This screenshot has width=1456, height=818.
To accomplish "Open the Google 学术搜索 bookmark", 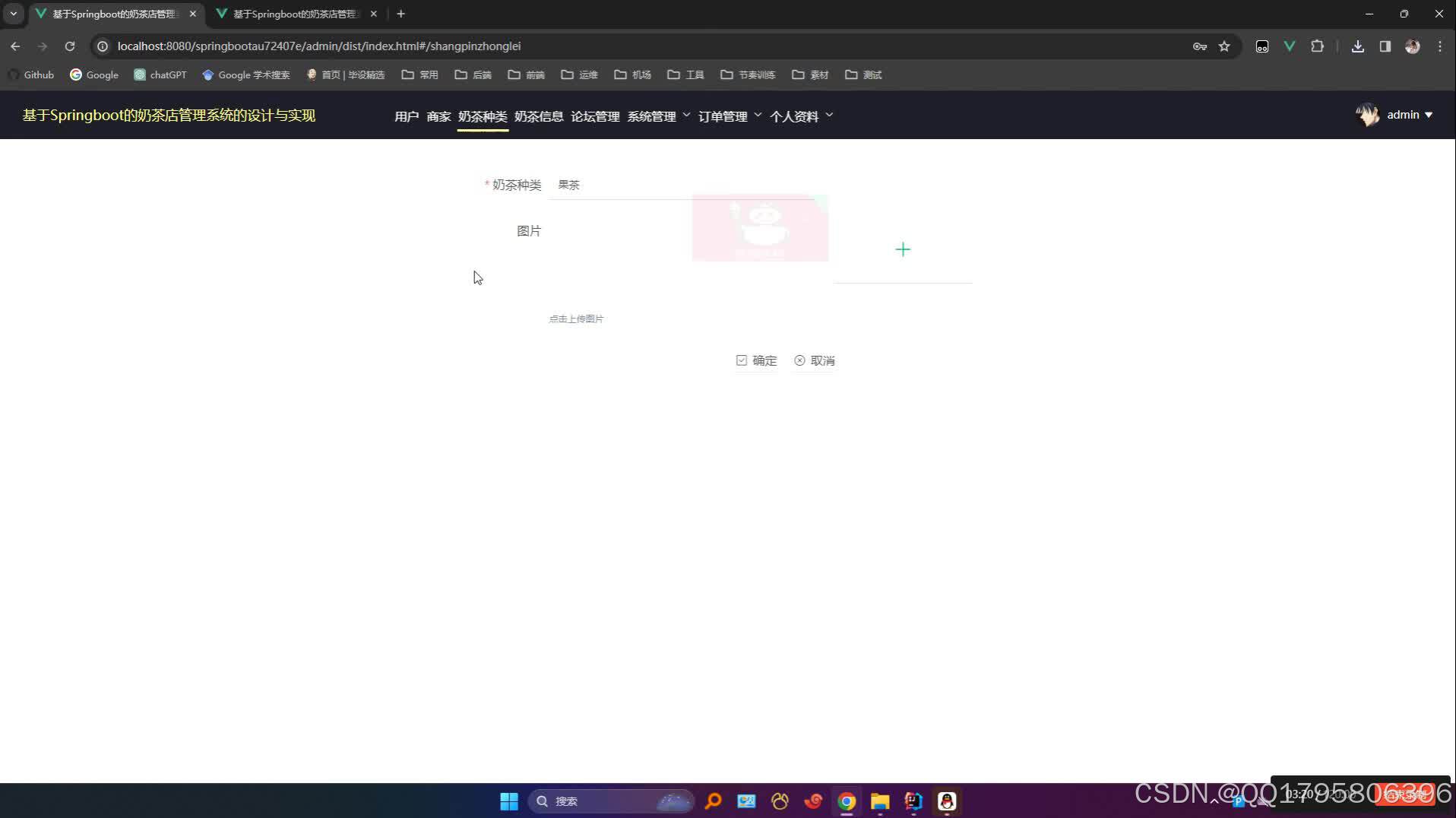I will click(245, 75).
